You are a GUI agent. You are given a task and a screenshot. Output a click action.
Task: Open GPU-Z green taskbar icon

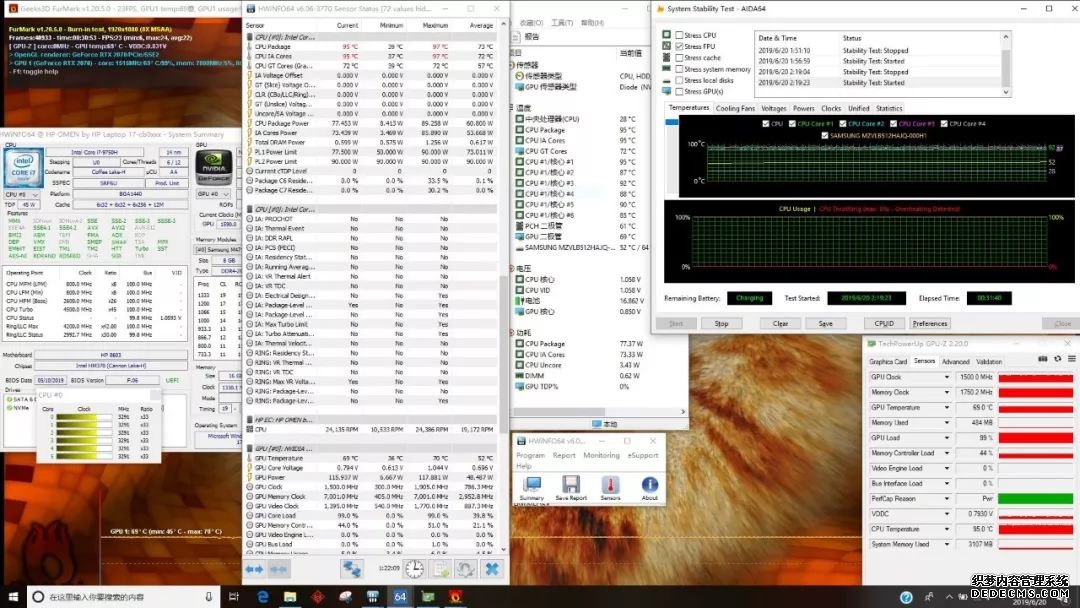(428, 597)
